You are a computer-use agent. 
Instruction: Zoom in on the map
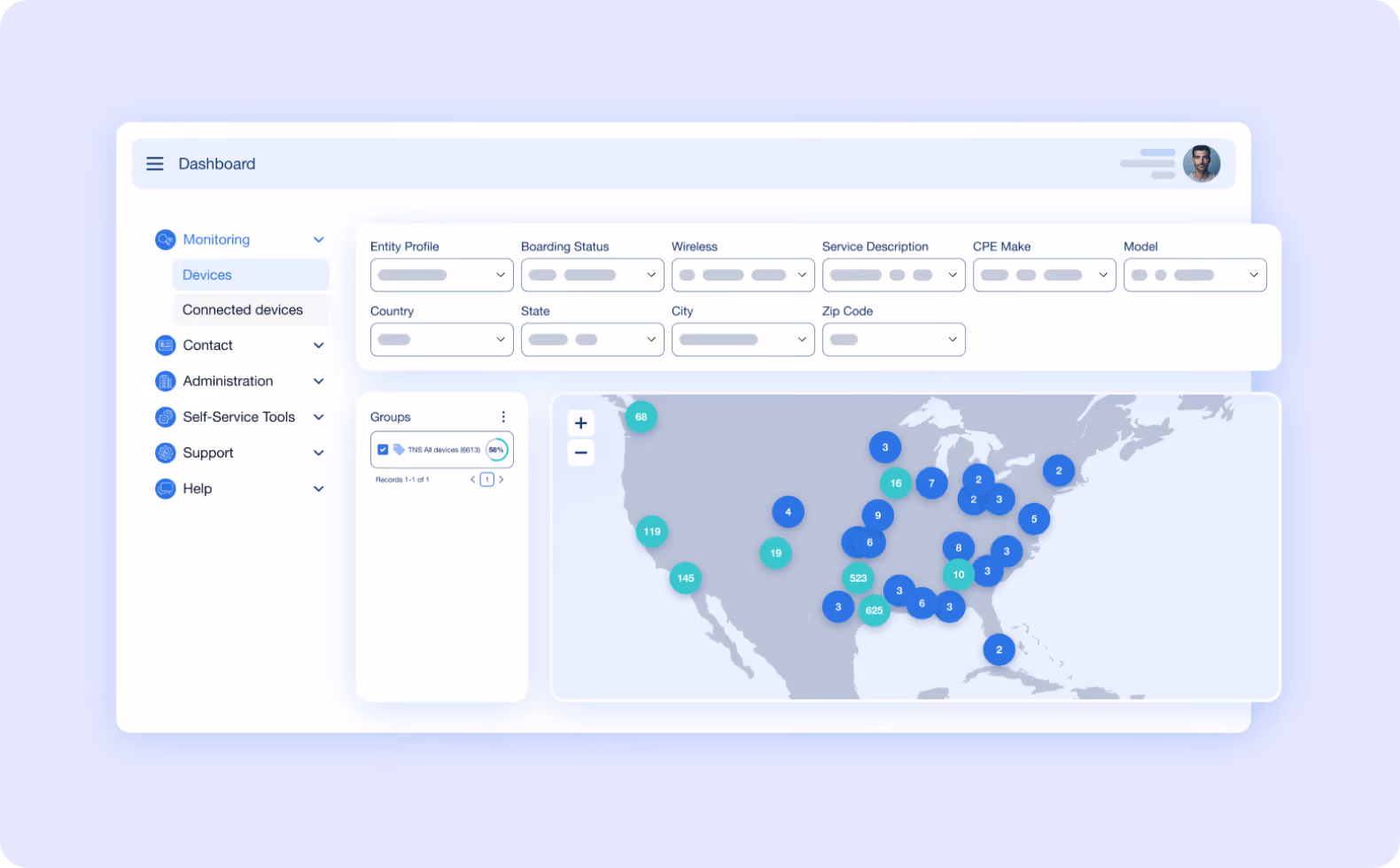(581, 423)
